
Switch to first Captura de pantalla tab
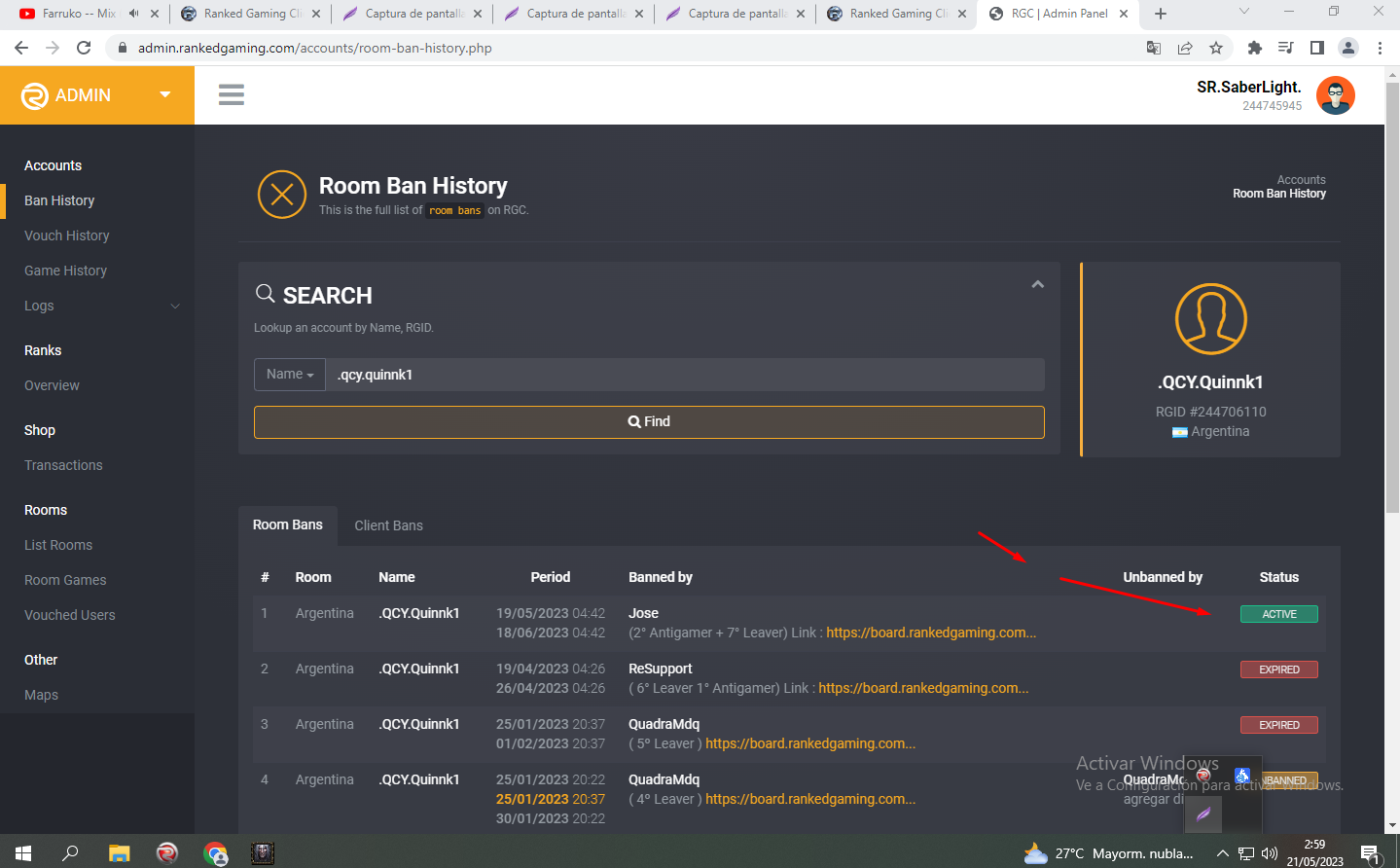[411, 14]
